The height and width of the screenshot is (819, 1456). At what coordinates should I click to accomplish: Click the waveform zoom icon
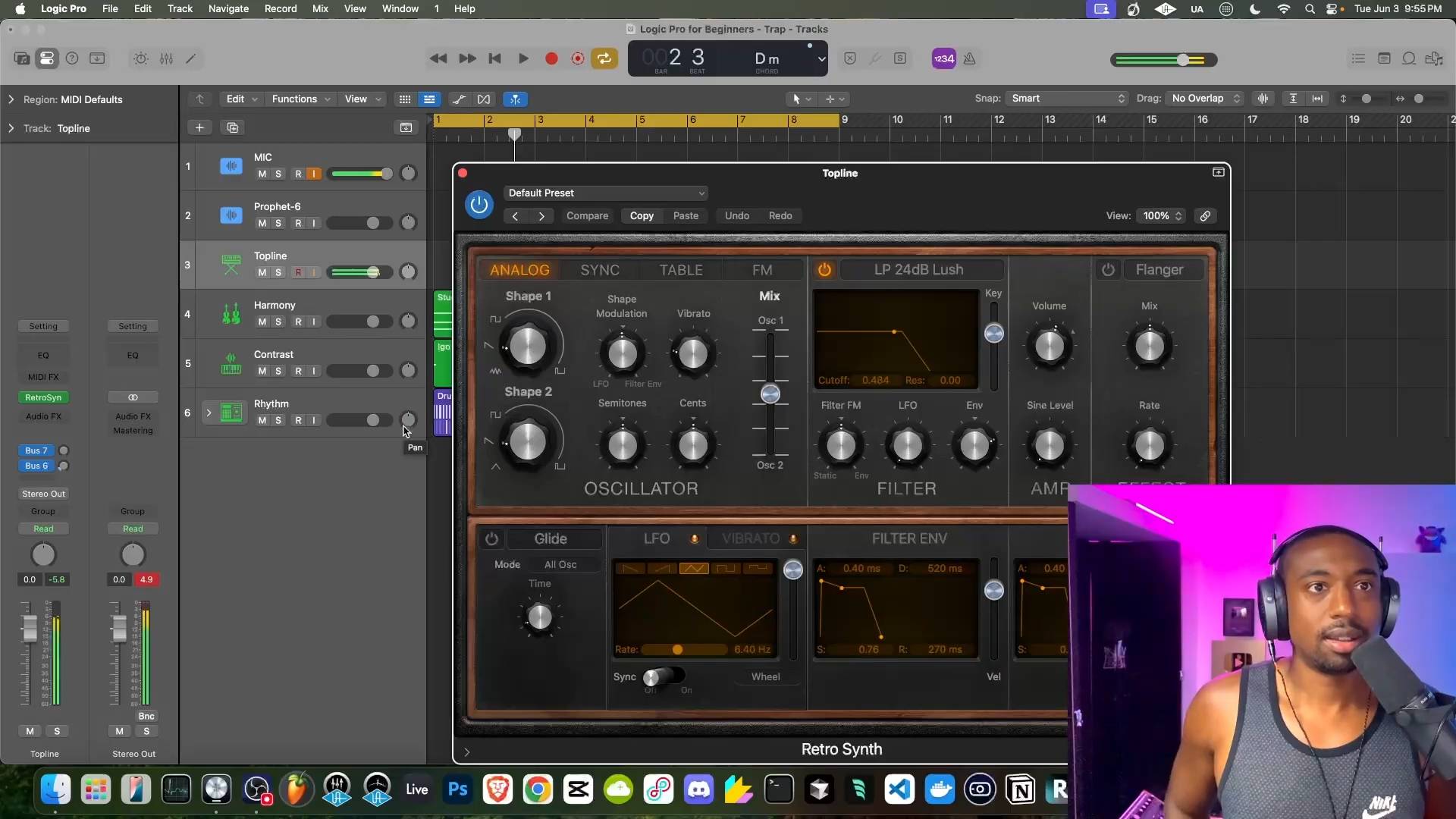(x=1263, y=99)
